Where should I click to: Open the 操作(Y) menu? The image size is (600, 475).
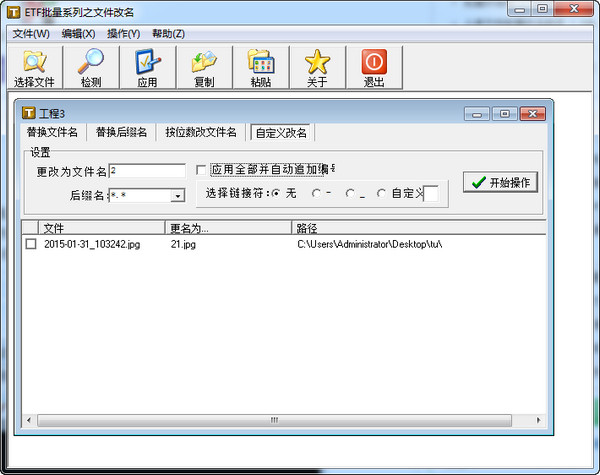pos(123,34)
